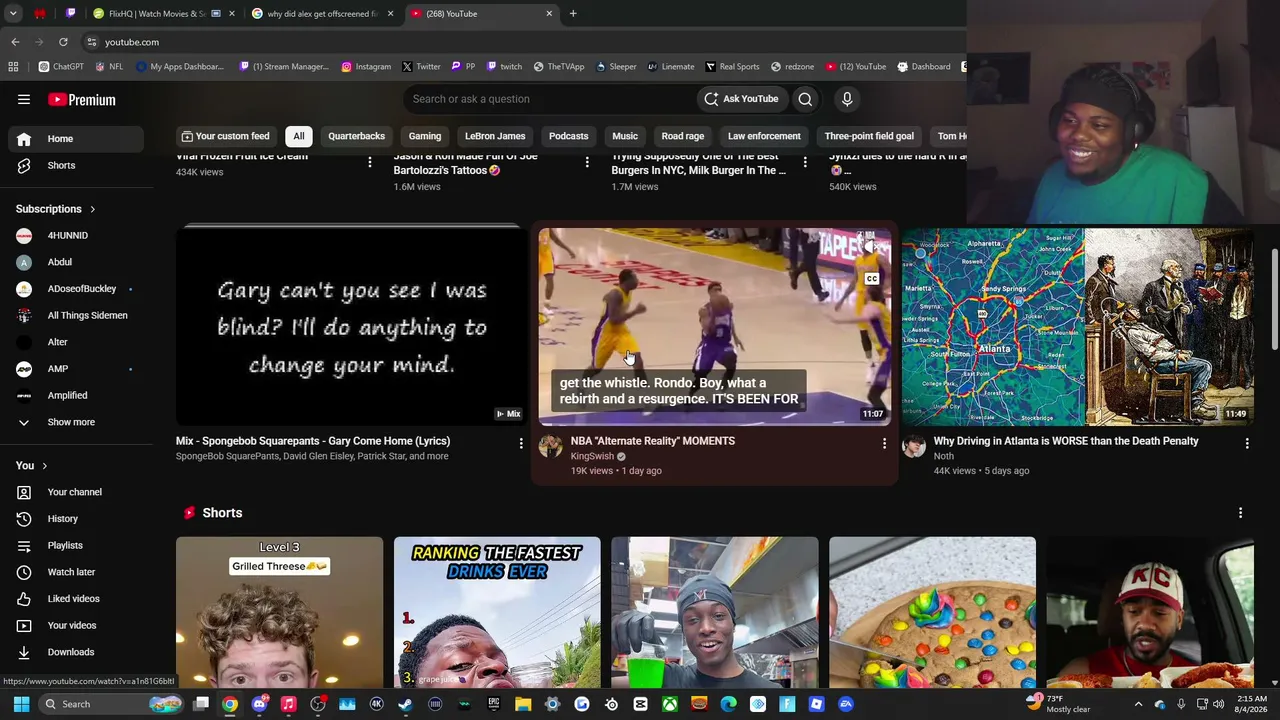Open options menu for NBA Alternate Reality video

[x=884, y=442]
